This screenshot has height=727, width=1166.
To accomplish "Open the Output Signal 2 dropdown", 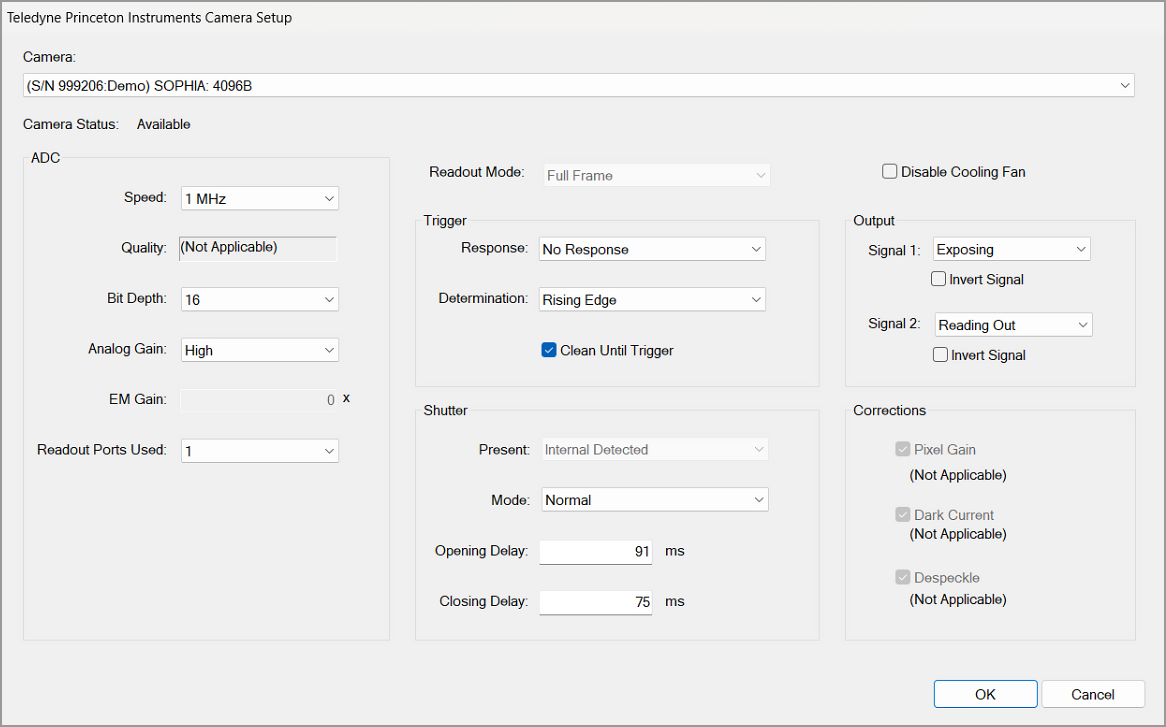I will pos(1014,325).
